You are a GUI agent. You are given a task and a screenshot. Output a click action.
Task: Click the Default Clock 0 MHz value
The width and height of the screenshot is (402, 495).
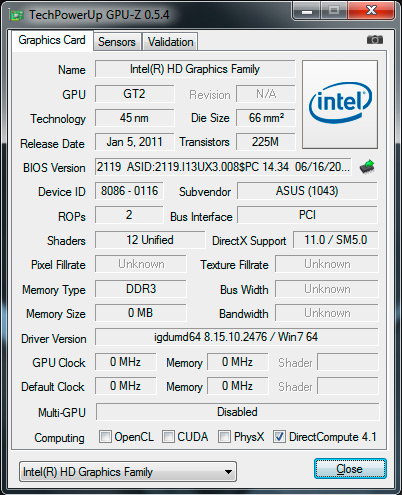[x=125, y=386]
